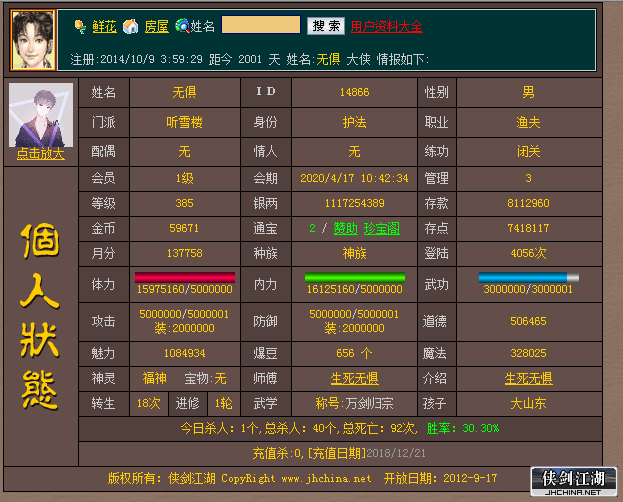The image size is (623, 502).
Task: Click the 爆豆 value 656 个
Action: (x=354, y=353)
